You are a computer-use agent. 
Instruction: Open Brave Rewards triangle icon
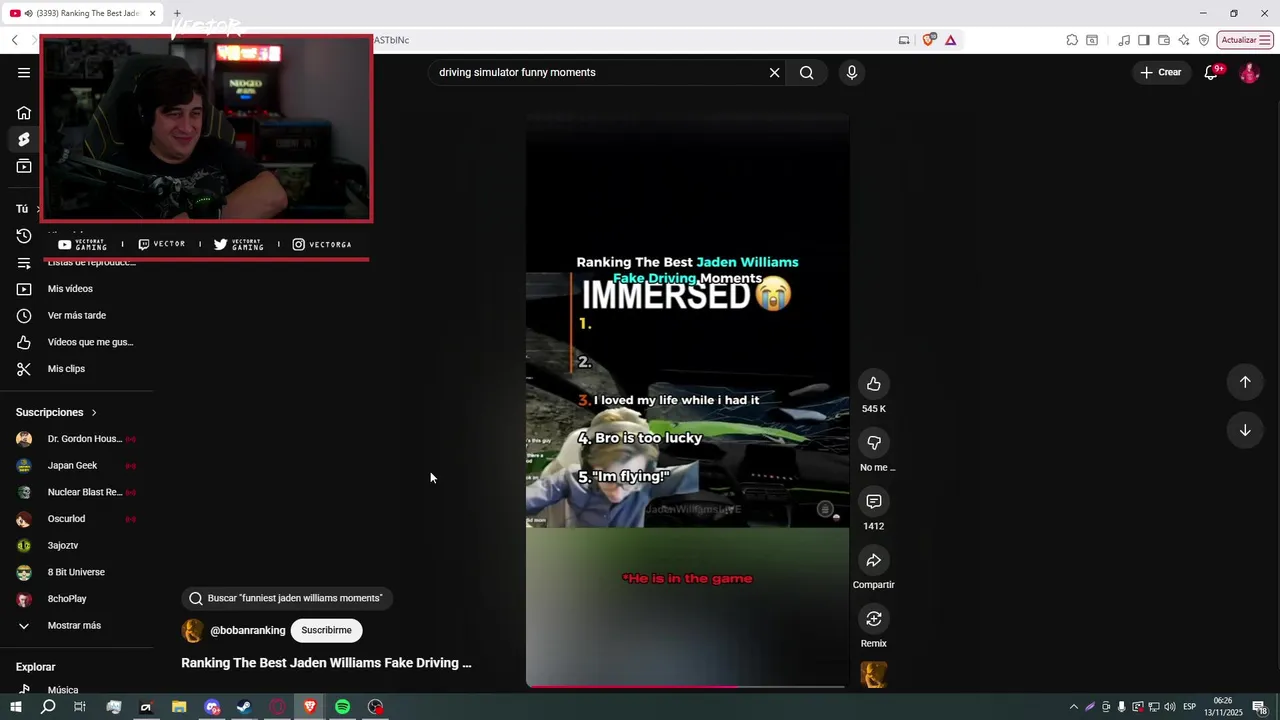click(950, 40)
